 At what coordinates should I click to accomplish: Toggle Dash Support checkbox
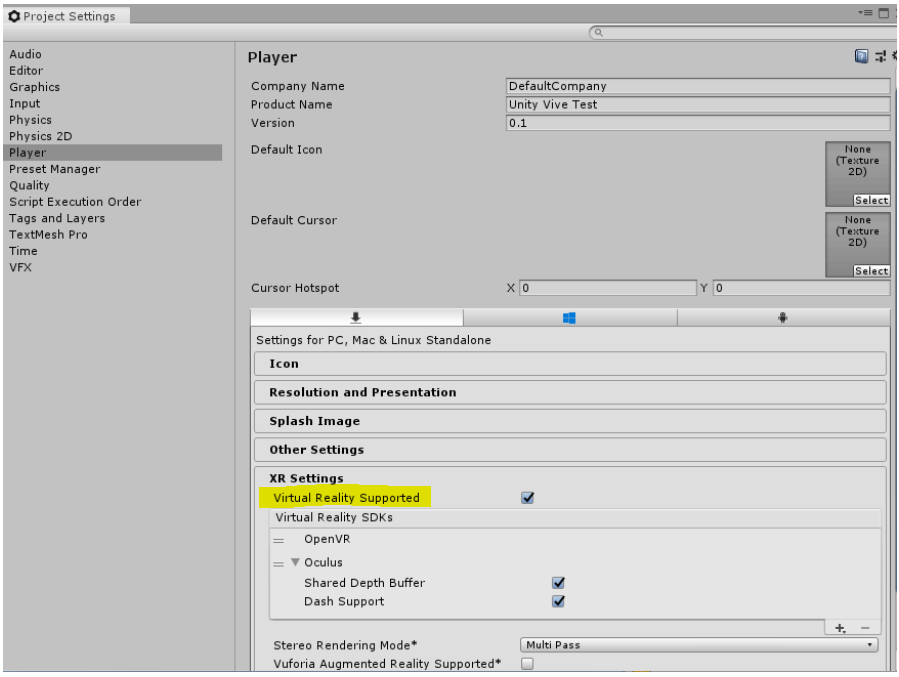coord(558,601)
